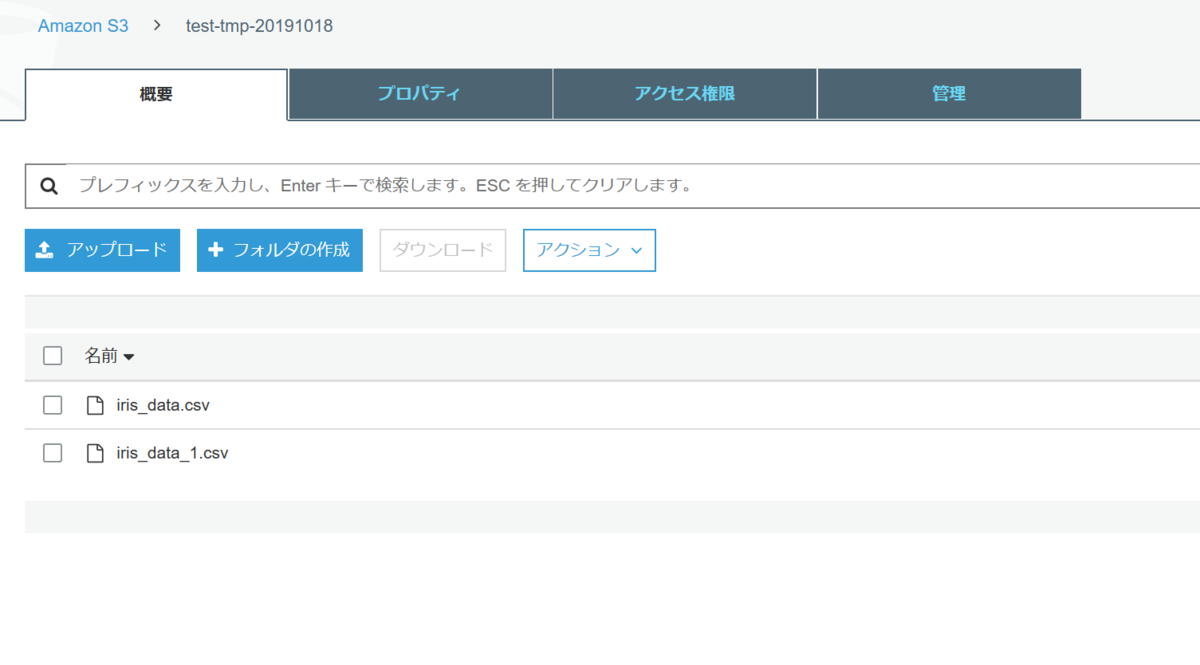Click the アップロード button
This screenshot has height=665, width=1200.
(x=102, y=250)
